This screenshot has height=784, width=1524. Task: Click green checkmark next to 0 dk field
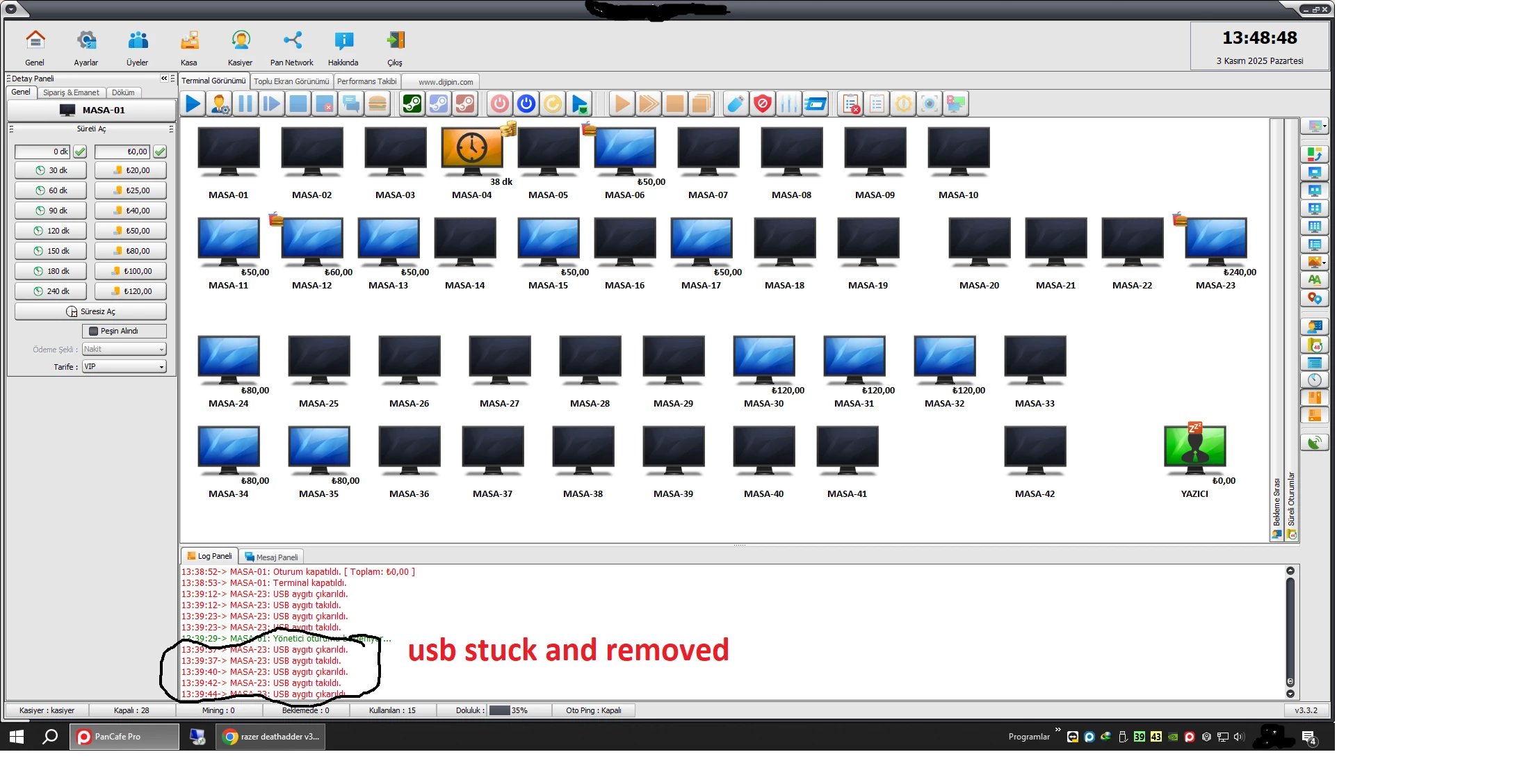click(80, 152)
